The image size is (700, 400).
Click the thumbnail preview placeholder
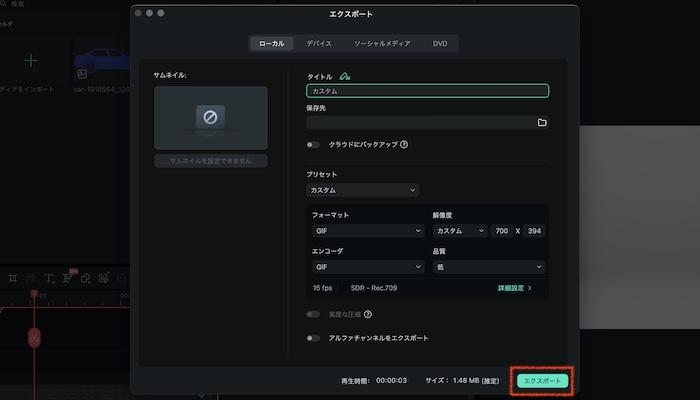click(x=211, y=118)
